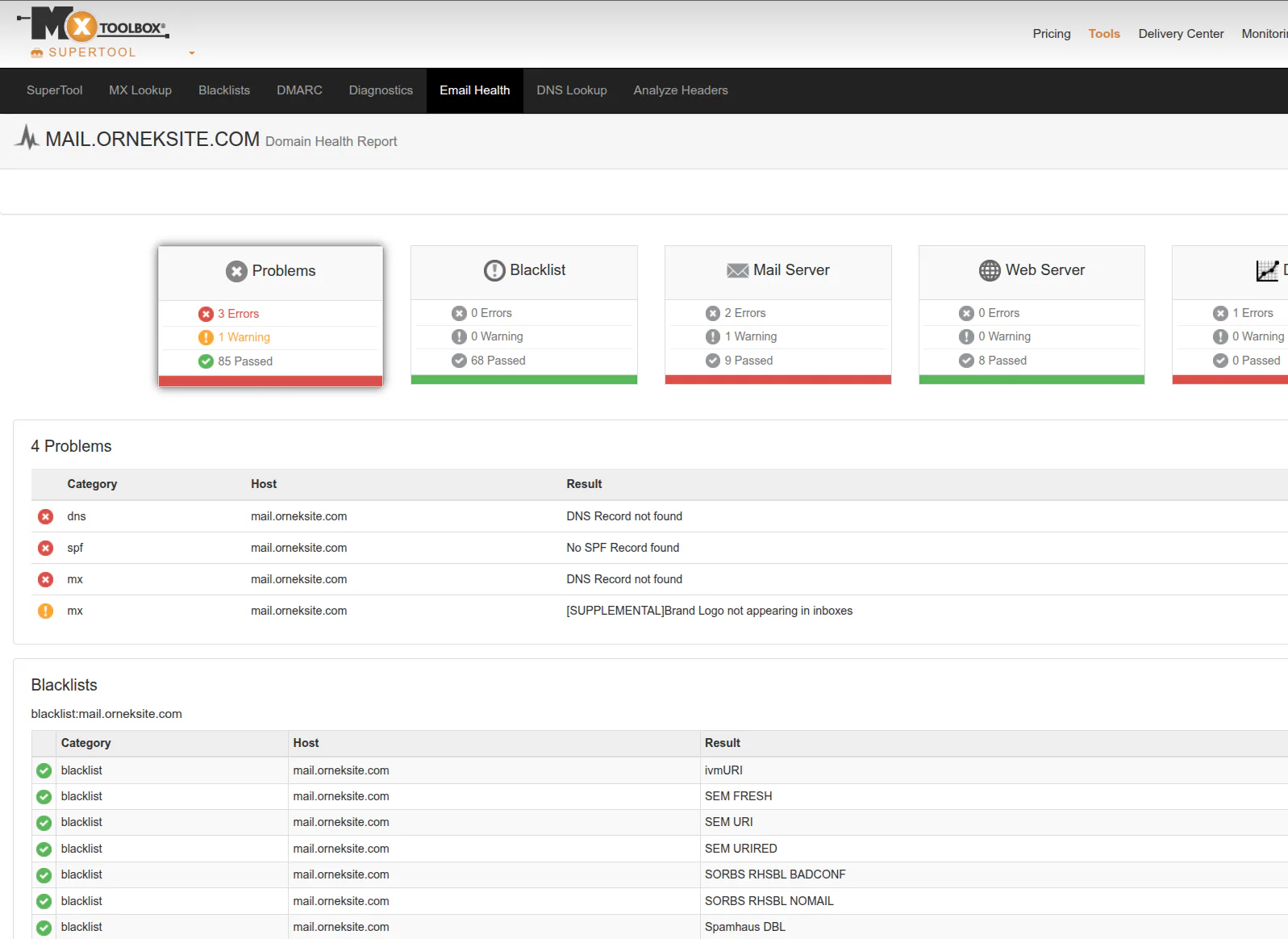Go to the DMARC tab
Screen dimensions: 1288x939
click(299, 90)
